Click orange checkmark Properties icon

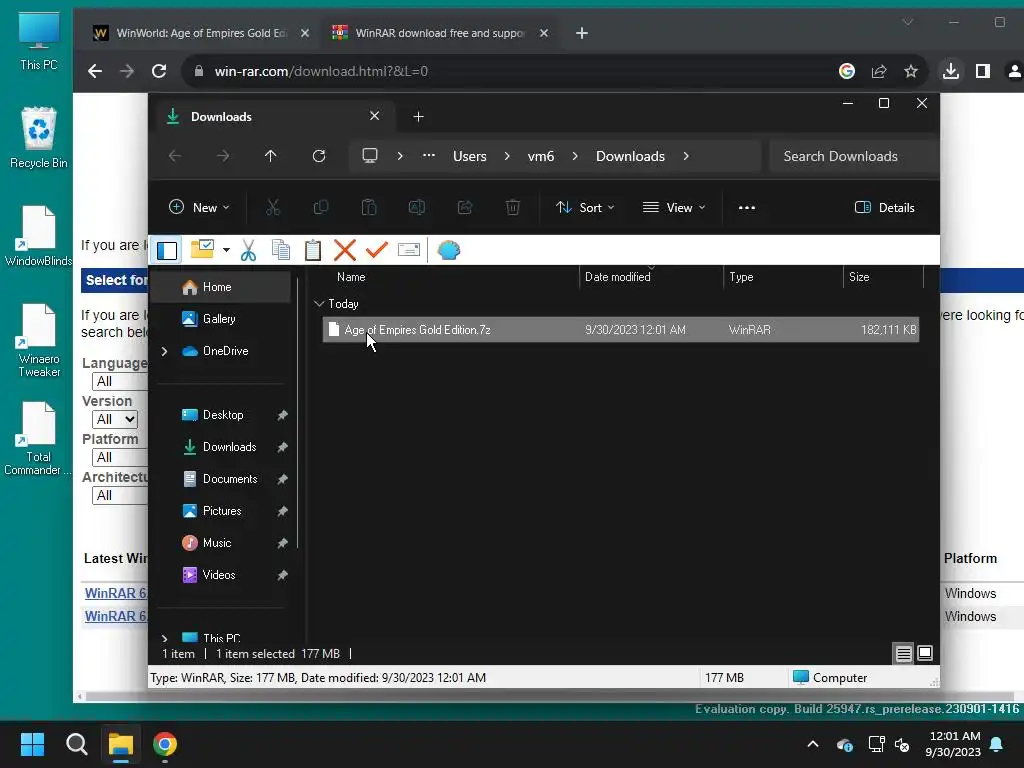pos(377,249)
